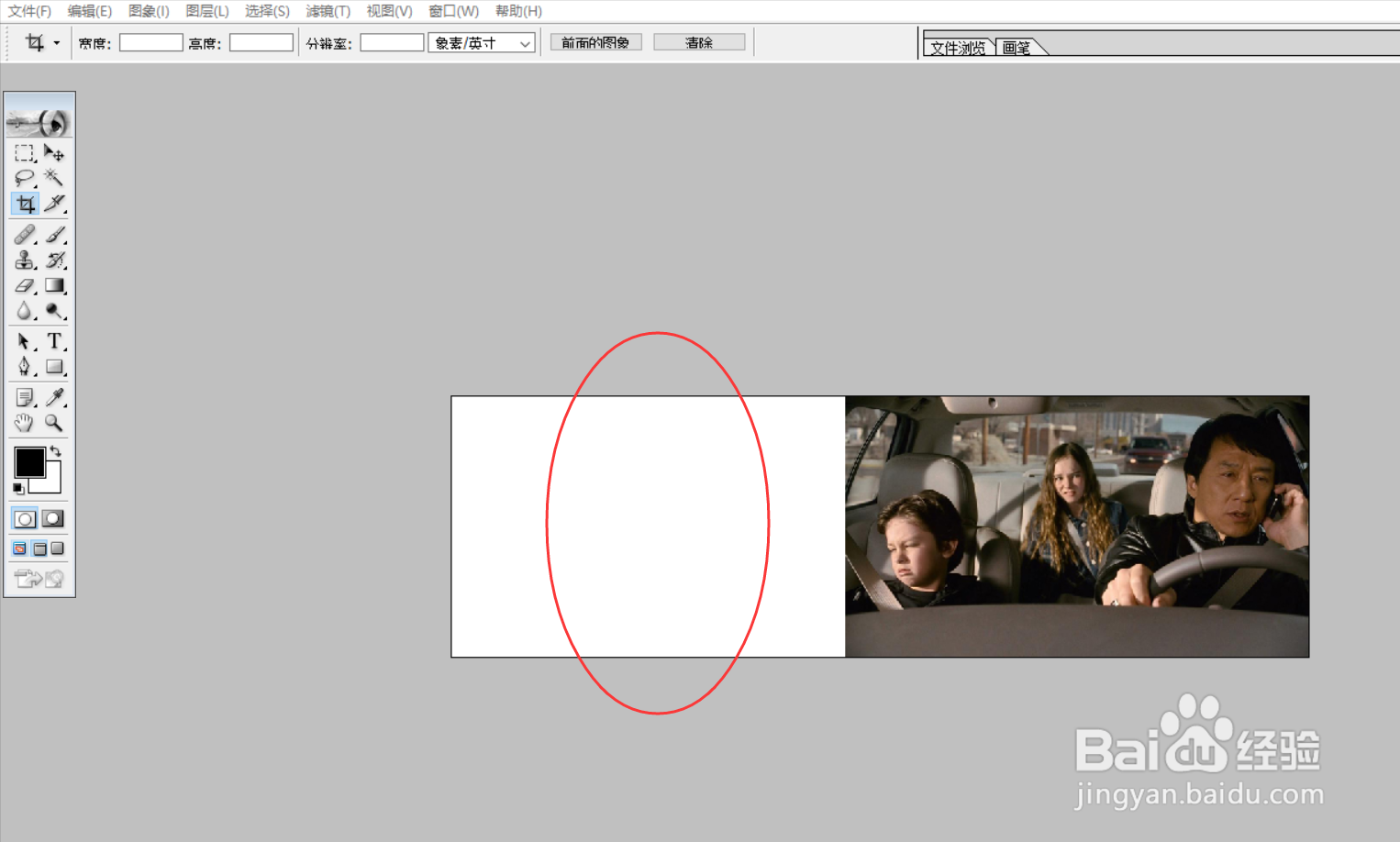Open the 视图(V) menu
The height and width of the screenshot is (842, 1400).
tap(389, 11)
